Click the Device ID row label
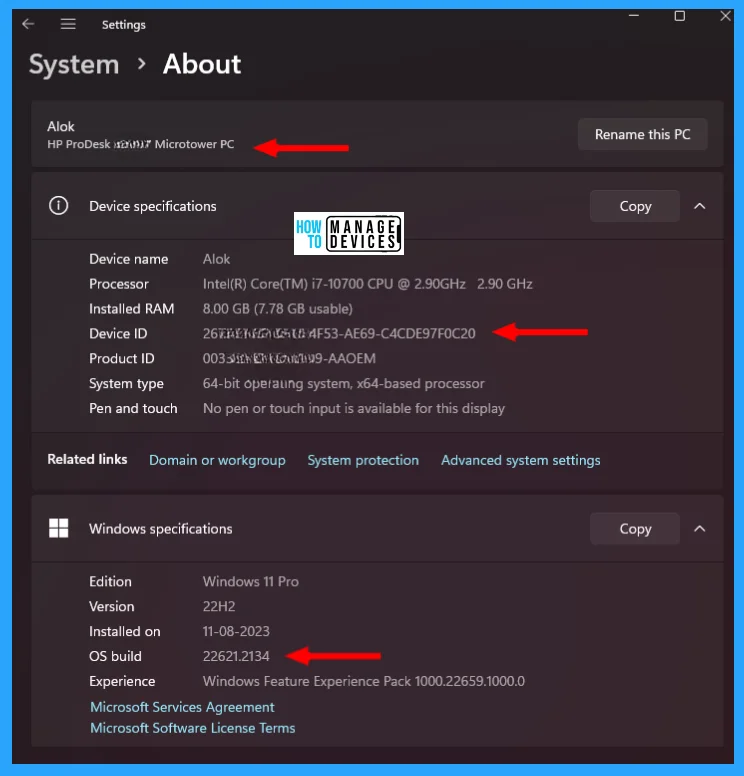 pyautogui.click(x=118, y=334)
